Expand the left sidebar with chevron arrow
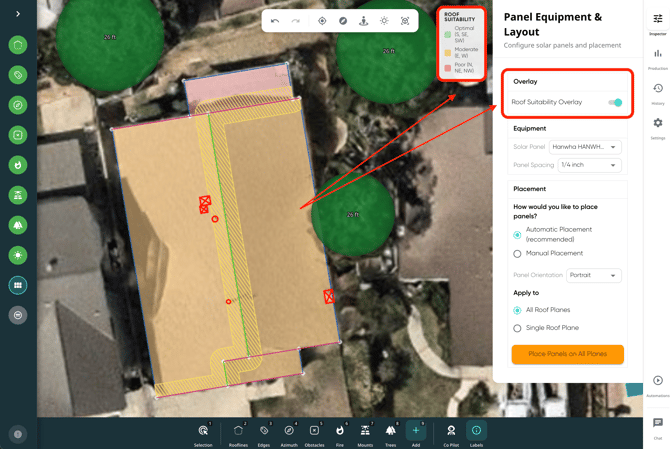 (18, 14)
